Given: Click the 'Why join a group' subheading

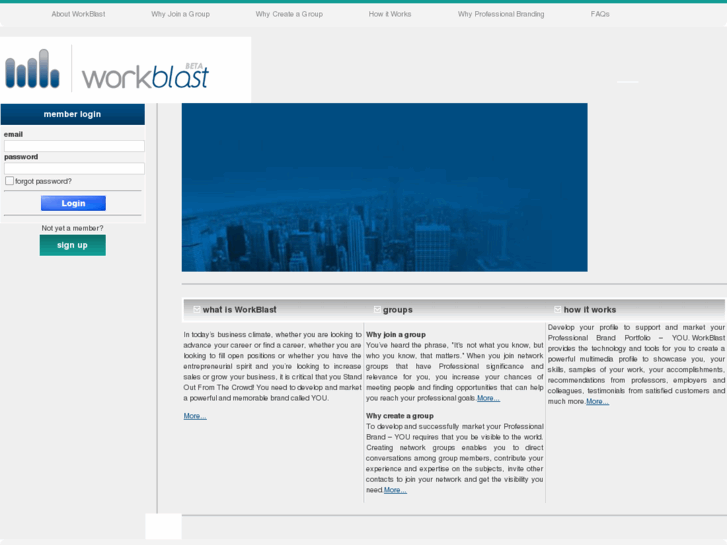Looking at the screenshot, I should [x=395, y=334].
